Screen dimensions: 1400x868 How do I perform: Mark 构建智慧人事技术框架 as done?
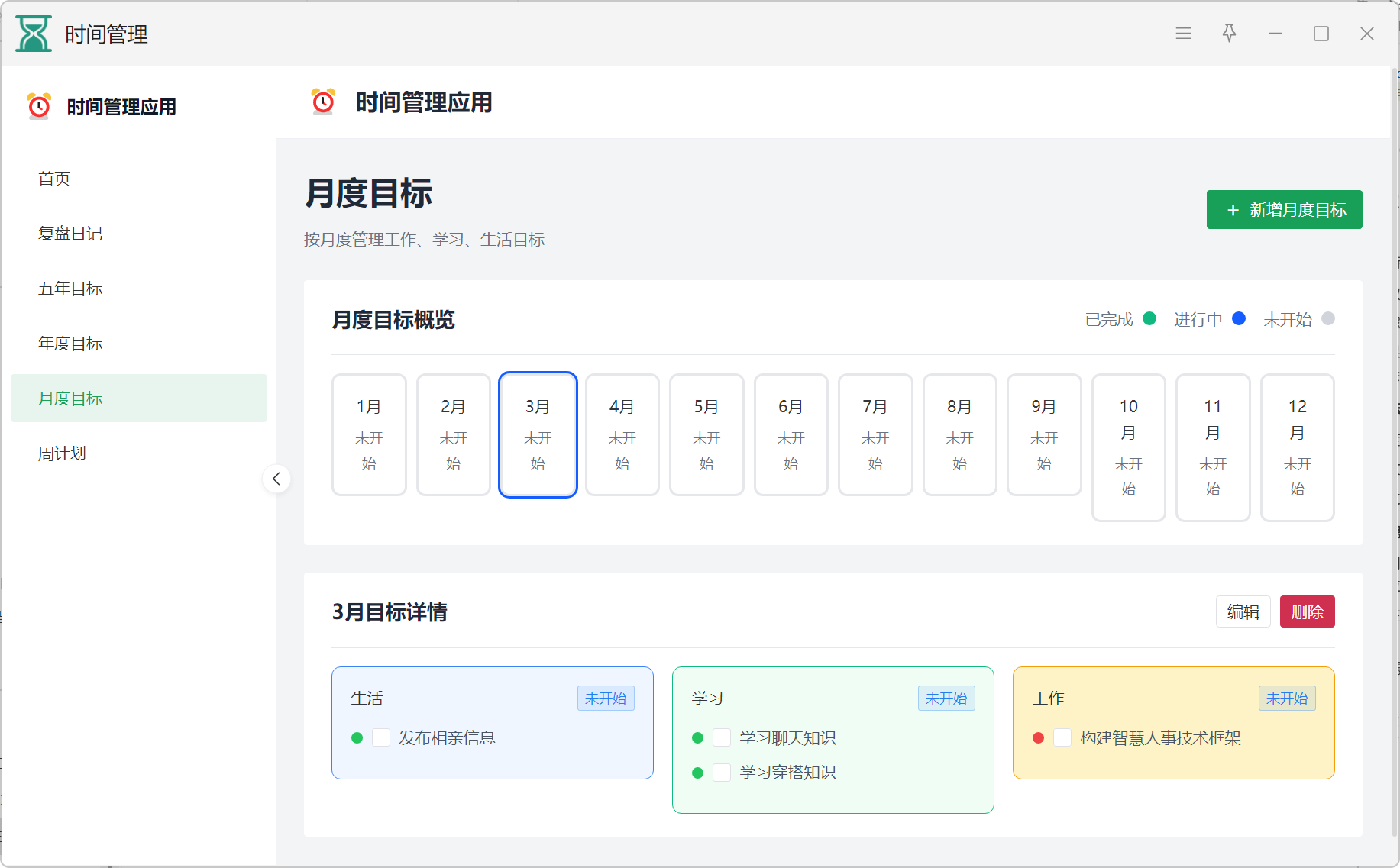pyautogui.click(x=1062, y=737)
